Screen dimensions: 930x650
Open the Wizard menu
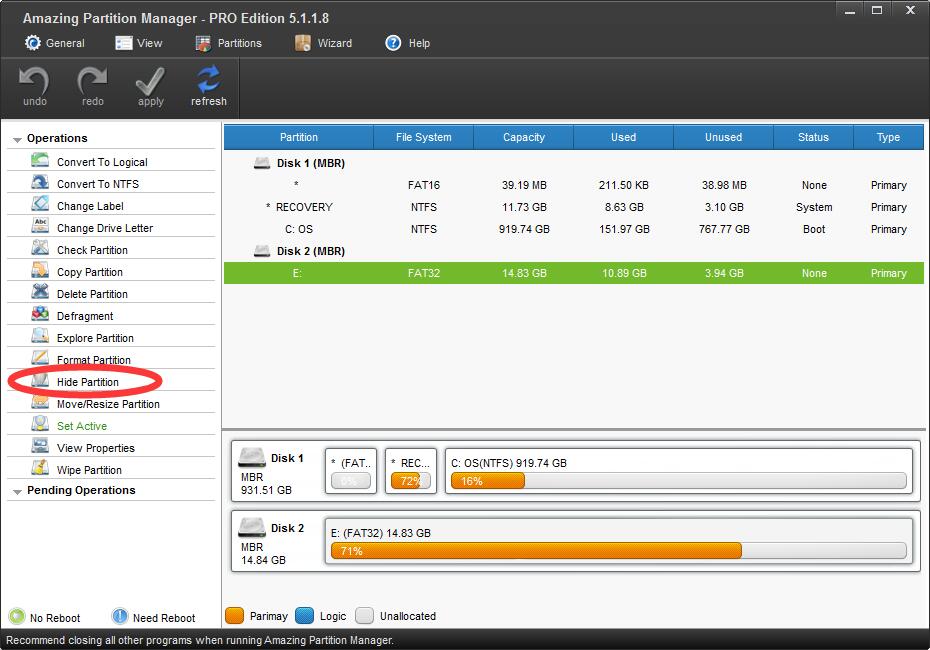(x=323, y=43)
